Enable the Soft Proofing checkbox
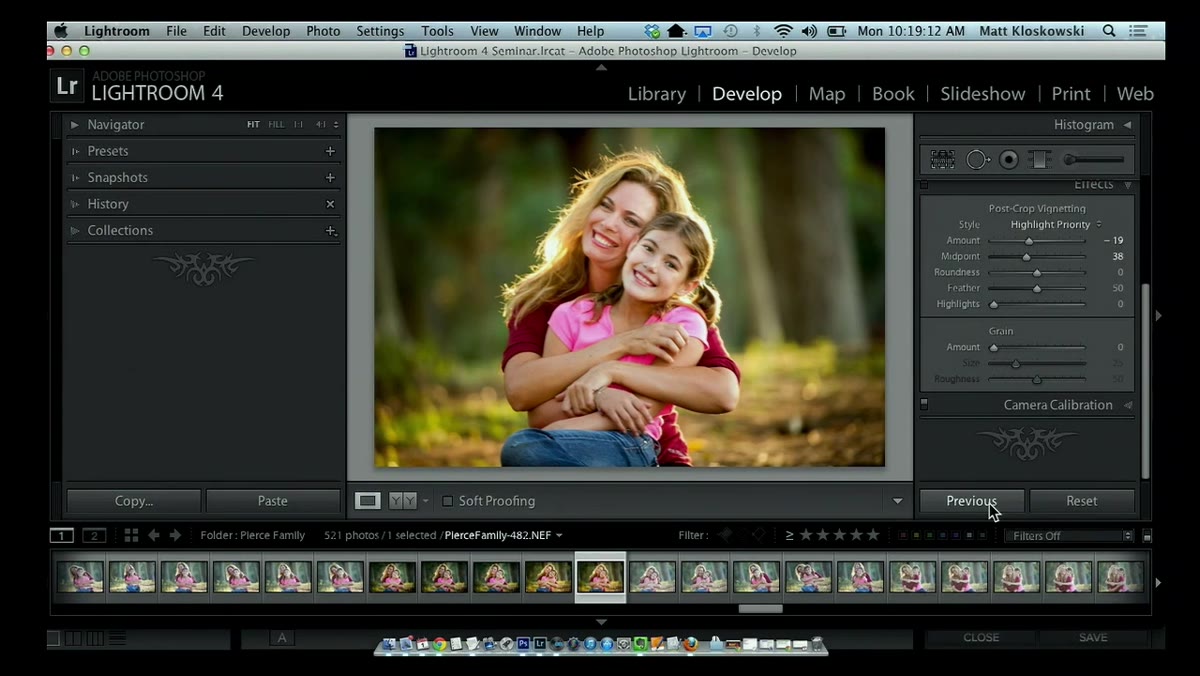 click(447, 501)
